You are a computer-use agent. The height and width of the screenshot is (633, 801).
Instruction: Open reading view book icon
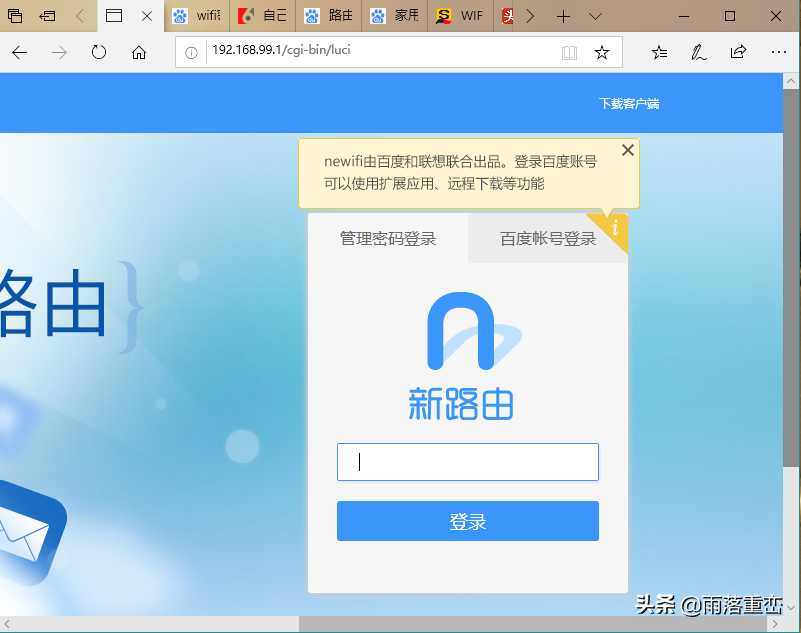[x=569, y=53]
